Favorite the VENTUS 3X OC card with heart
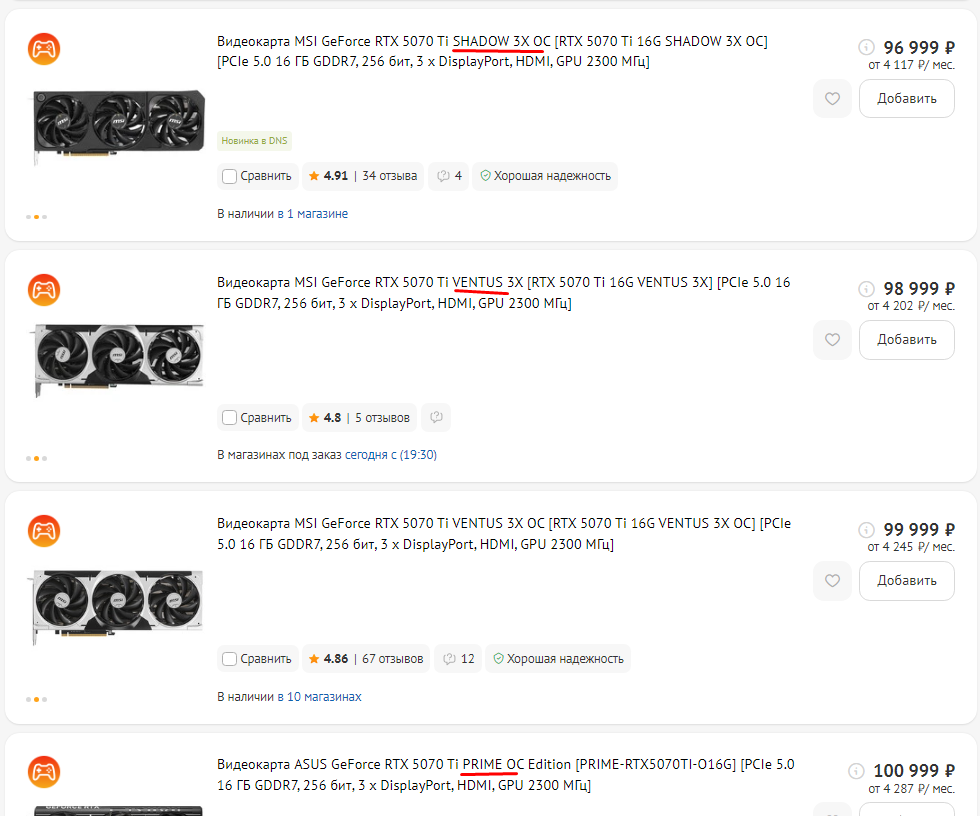Viewport: 980px width, 816px height. [x=832, y=581]
